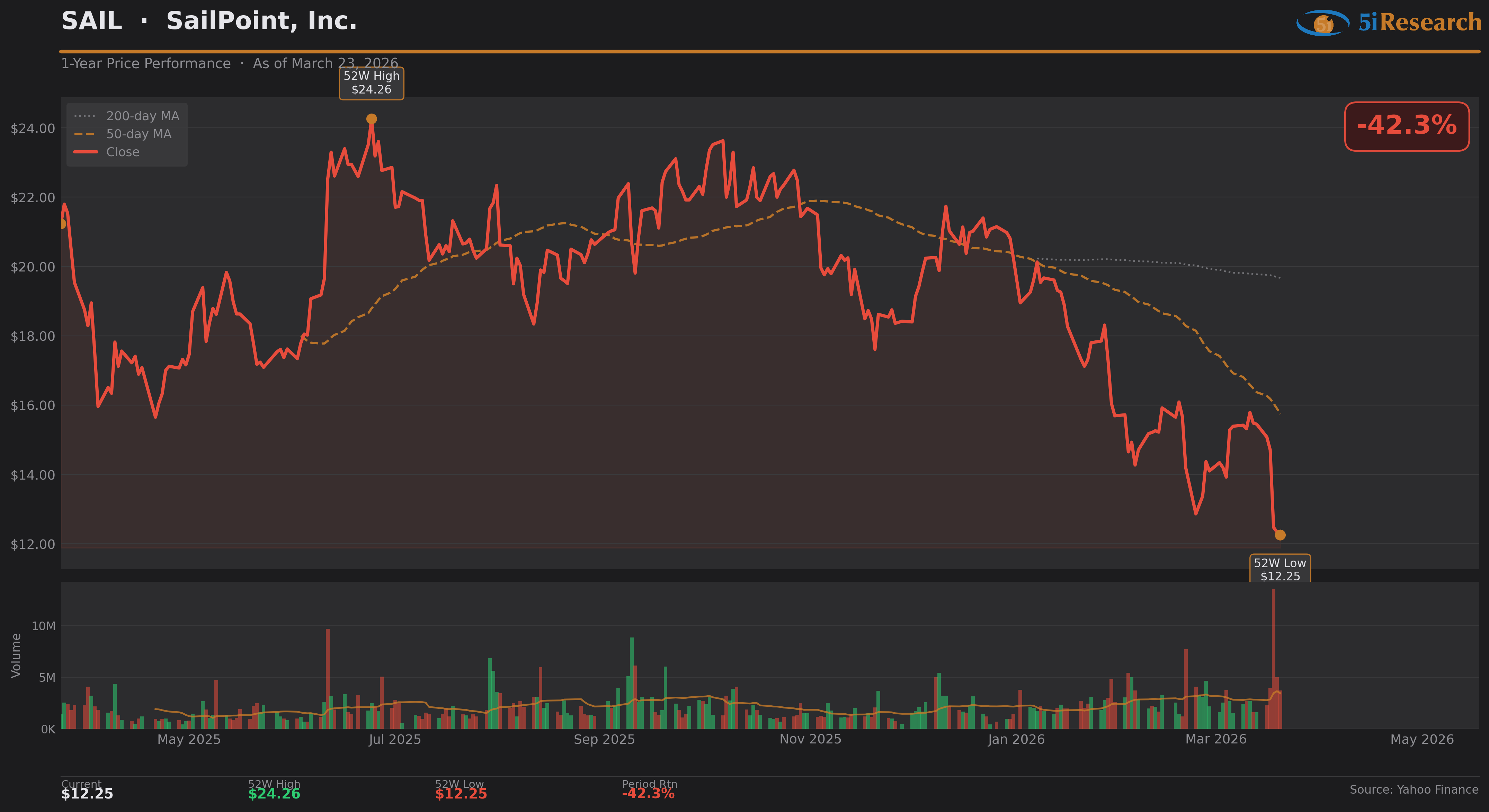Click the 52W High $24.26 annotation box
This screenshot has height=812, width=1489.
click(x=372, y=83)
